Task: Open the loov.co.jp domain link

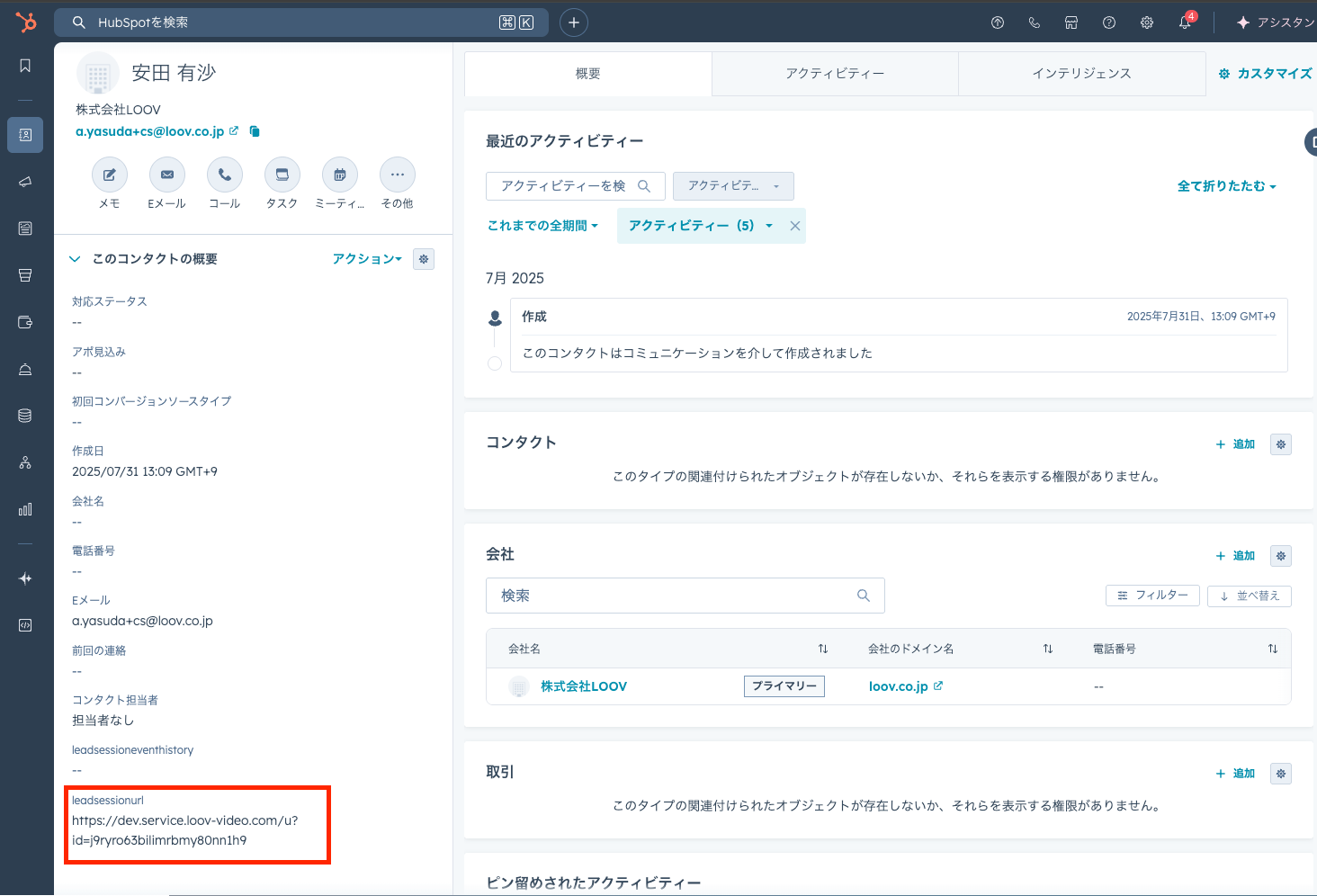Action: pos(899,686)
